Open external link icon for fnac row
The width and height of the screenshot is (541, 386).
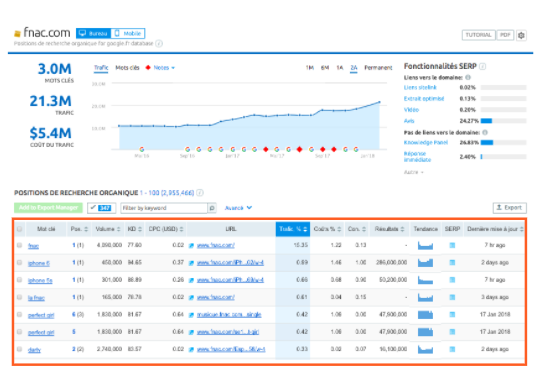[x=191, y=246]
